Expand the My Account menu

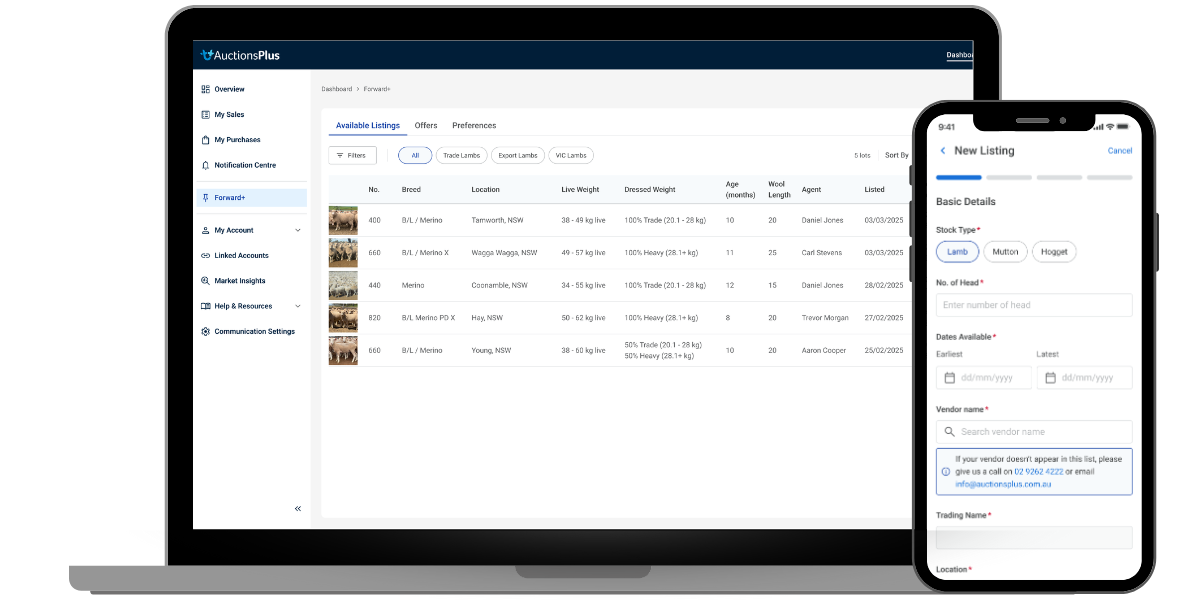298,231
